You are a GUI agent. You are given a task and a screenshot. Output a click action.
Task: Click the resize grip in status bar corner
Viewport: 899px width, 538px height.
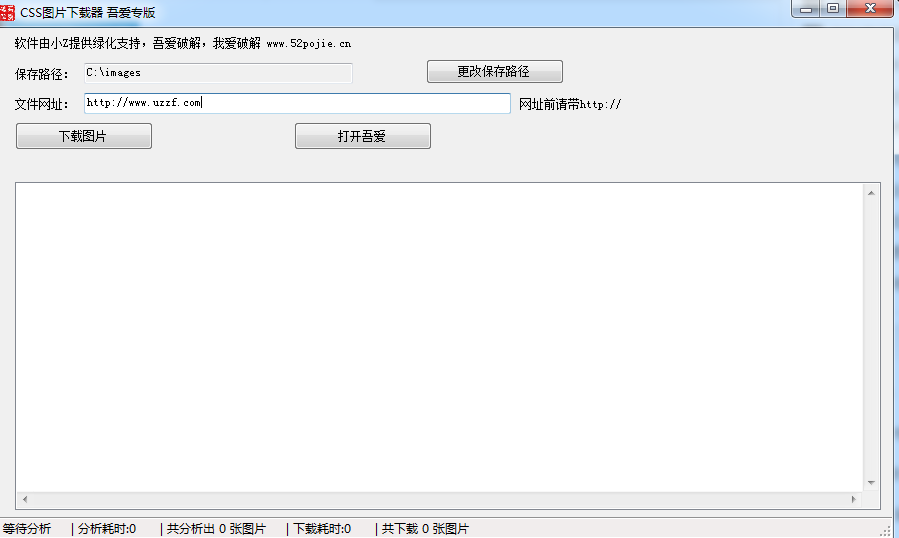886,531
